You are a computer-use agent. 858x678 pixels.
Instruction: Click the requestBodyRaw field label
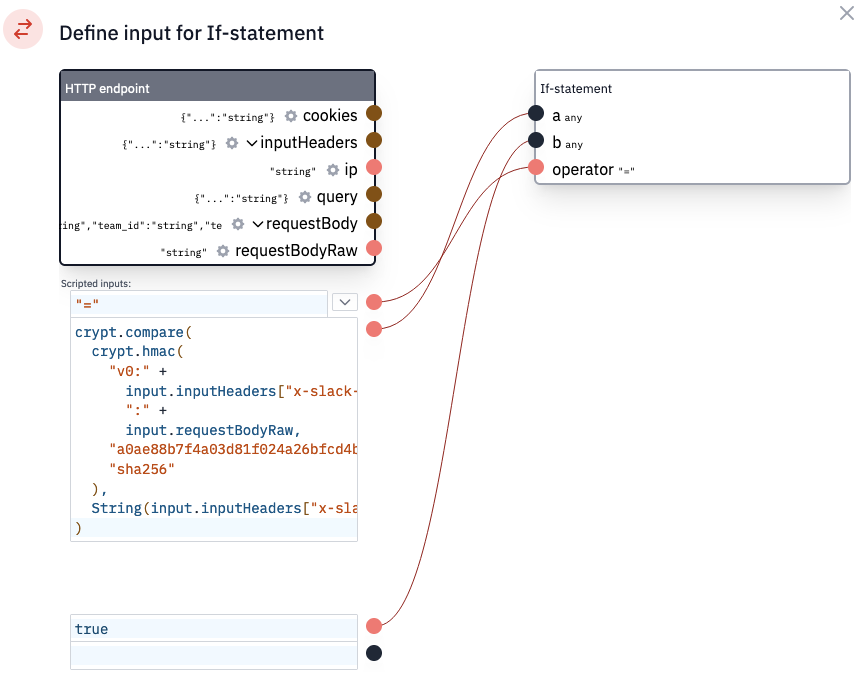pos(296,251)
